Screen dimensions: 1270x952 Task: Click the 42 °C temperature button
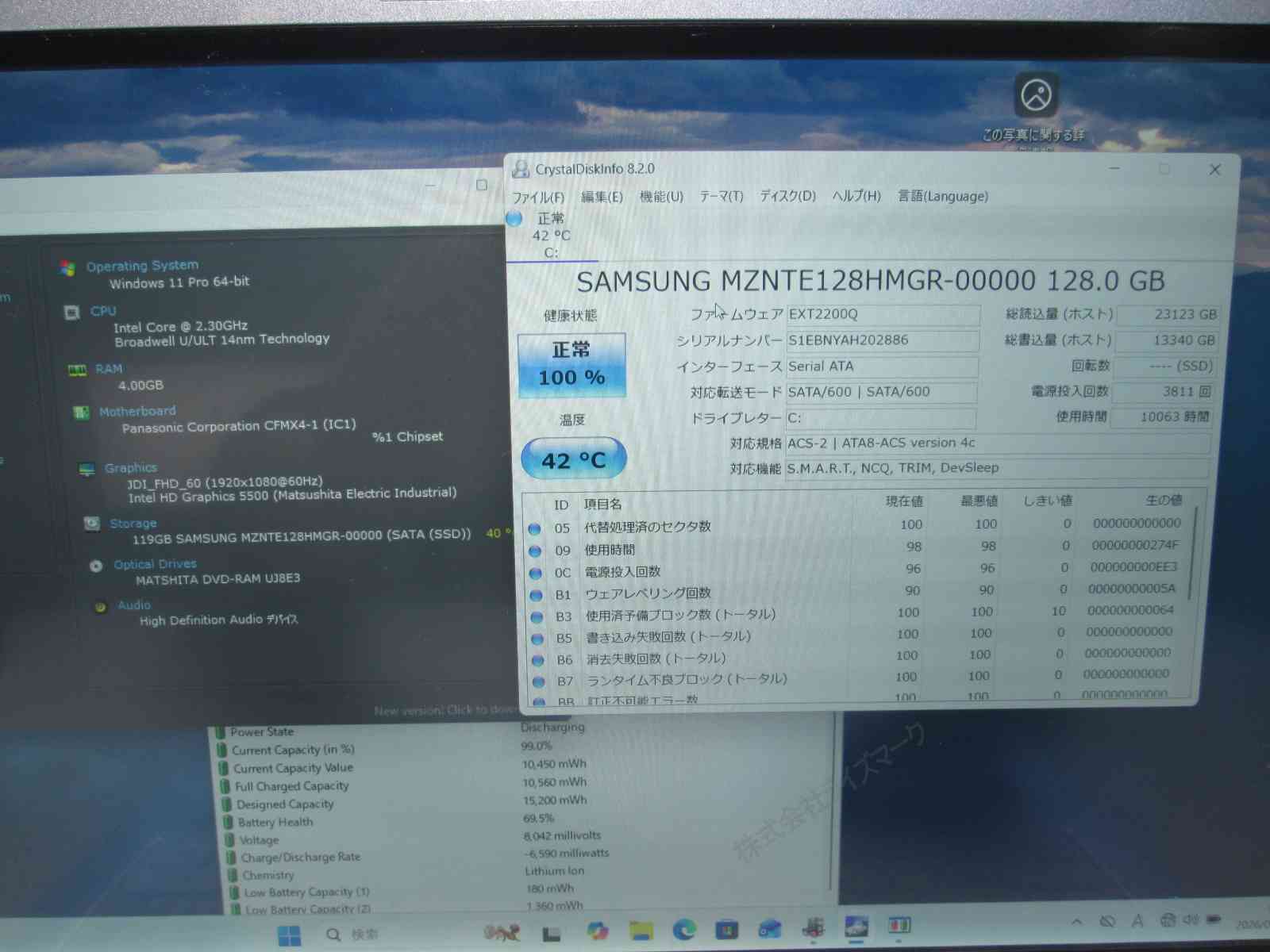[573, 459]
